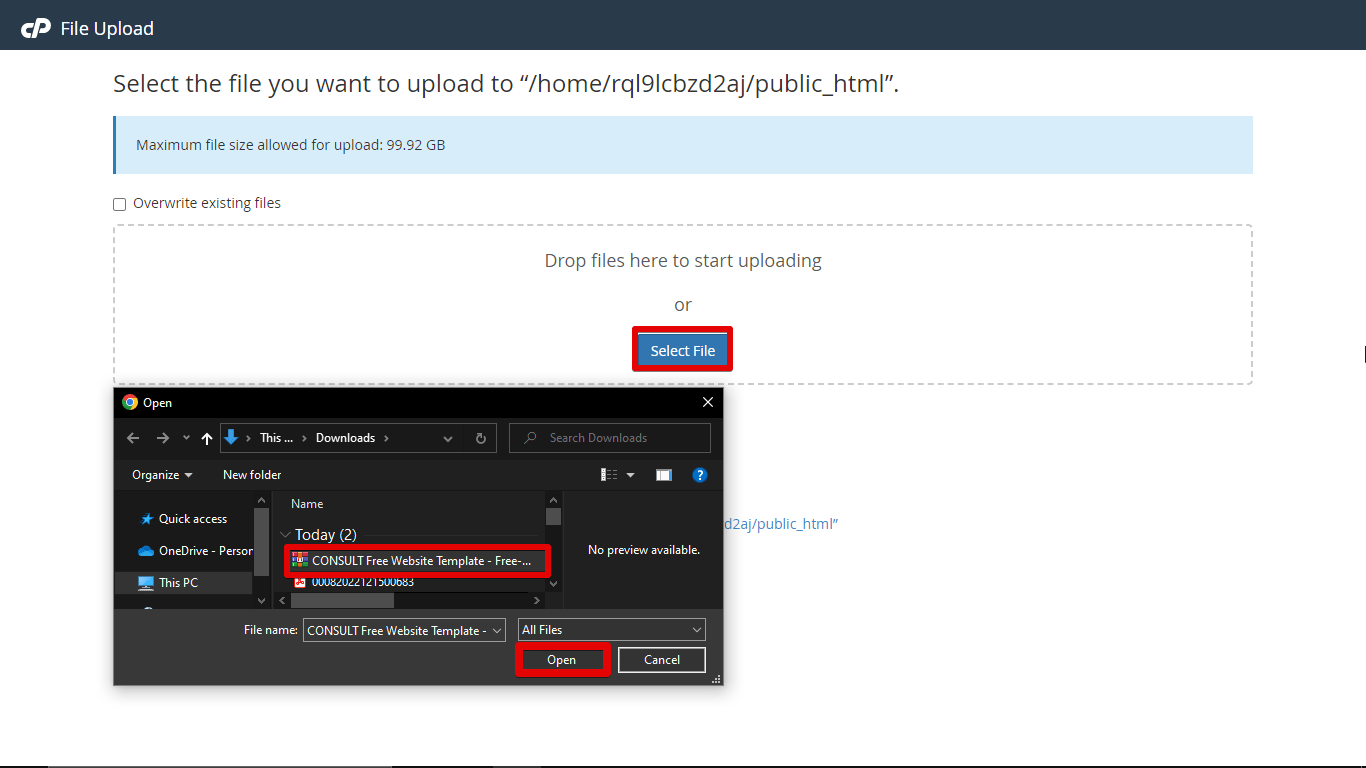1366x768 pixels.
Task: Select the CONSULT Free Website Template file
Action: (x=416, y=561)
